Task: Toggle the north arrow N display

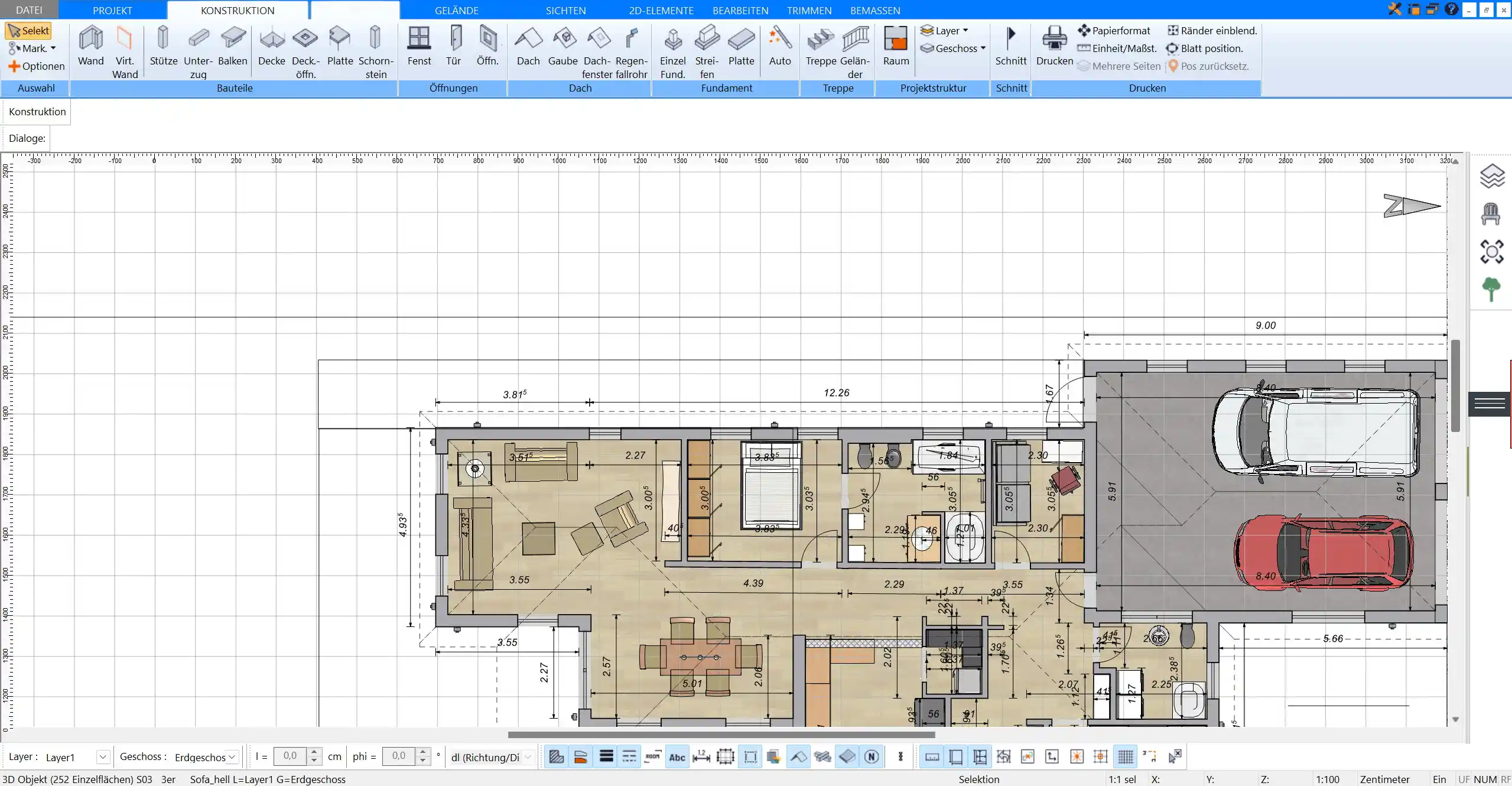Action: coord(872,757)
